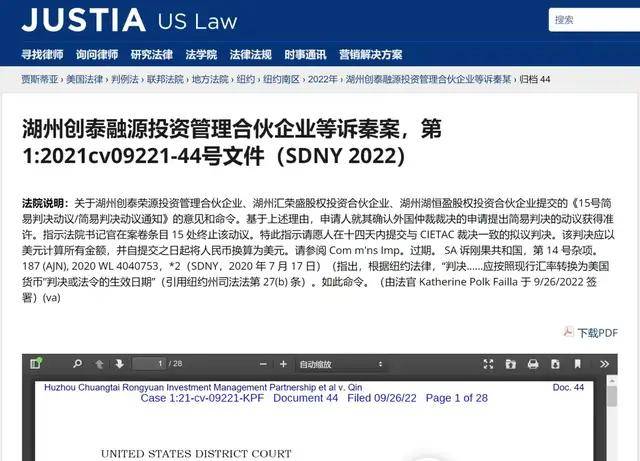Go to 美国法律 breadcrumb link
The height and width of the screenshot is (461, 640).
[x=85, y=79]
